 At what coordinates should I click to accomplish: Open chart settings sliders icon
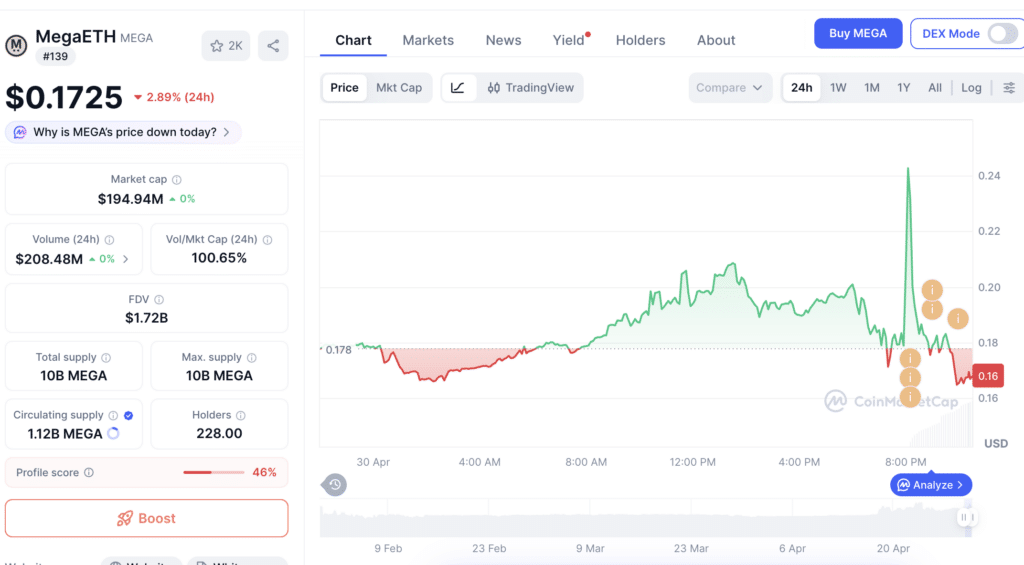(x=1009, y=88)
